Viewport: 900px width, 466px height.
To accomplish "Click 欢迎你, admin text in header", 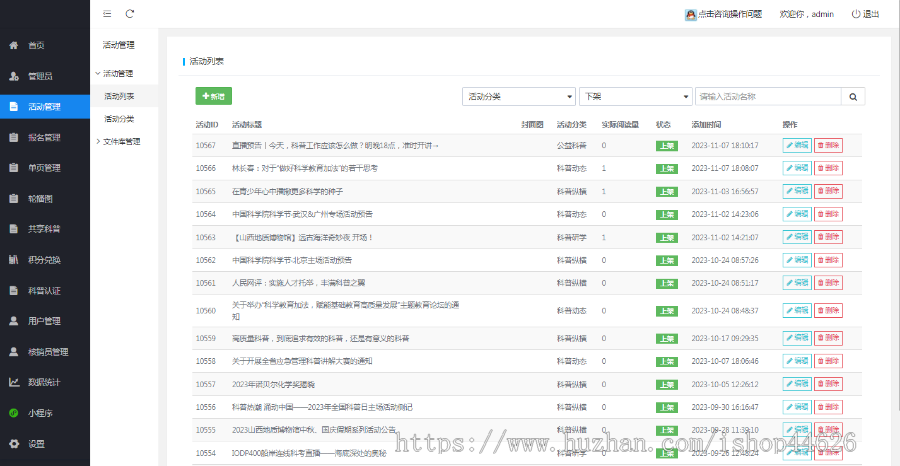I will pos(806,14).
